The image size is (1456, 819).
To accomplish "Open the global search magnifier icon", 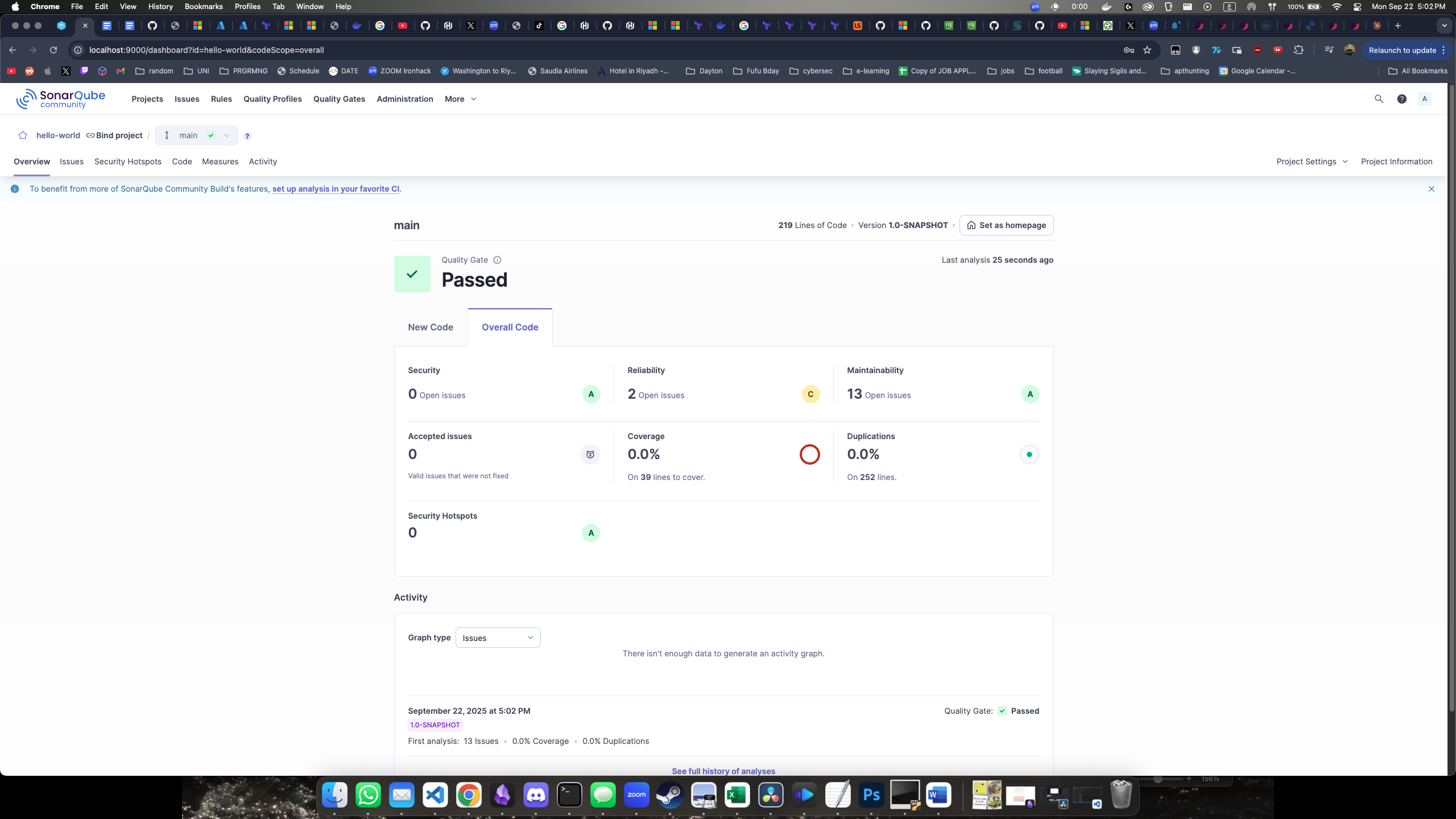I will point(1379,98).
